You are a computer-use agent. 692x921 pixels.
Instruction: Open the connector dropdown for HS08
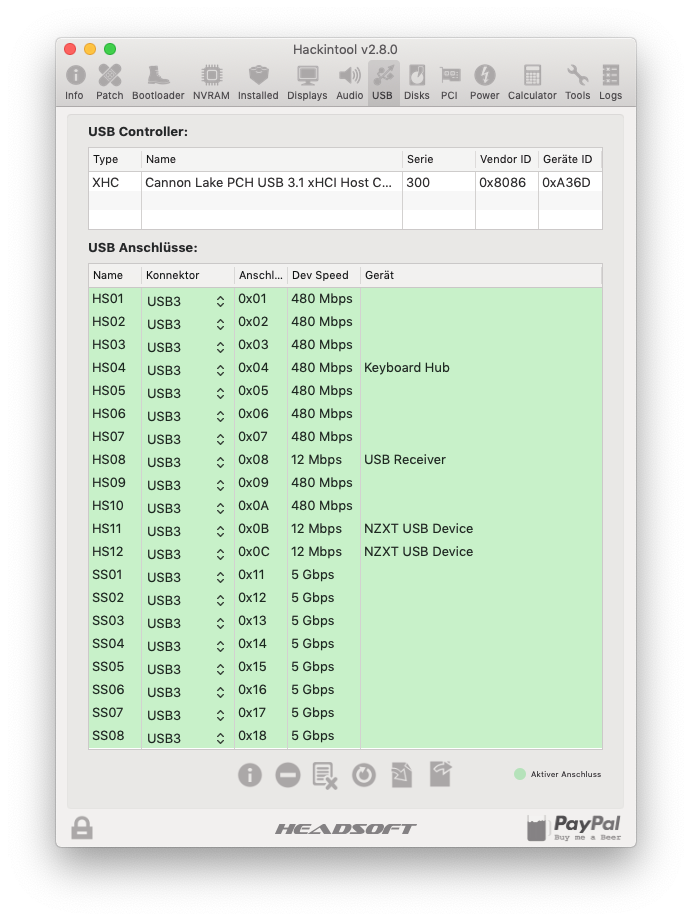click(186, 462)
